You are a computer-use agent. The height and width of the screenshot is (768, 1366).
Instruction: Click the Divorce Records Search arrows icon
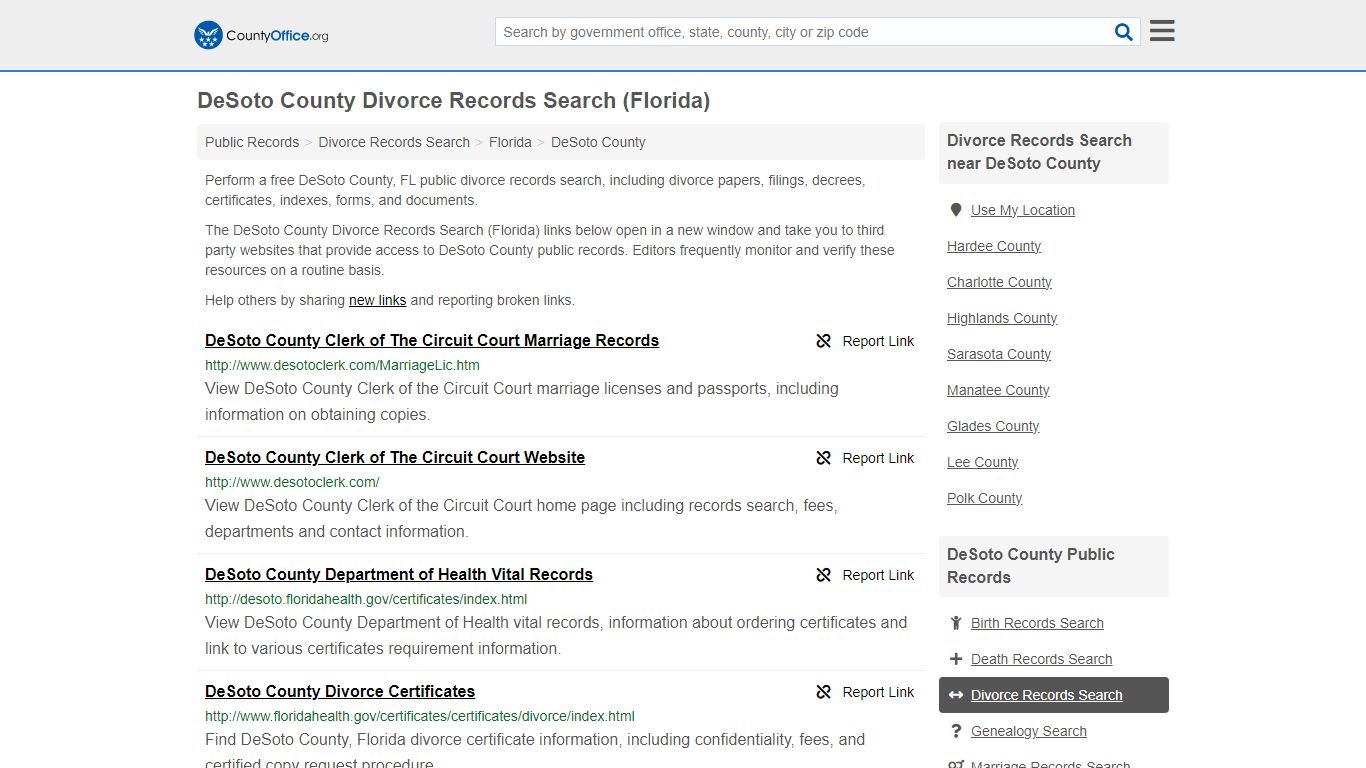click(x=956, y=695)
